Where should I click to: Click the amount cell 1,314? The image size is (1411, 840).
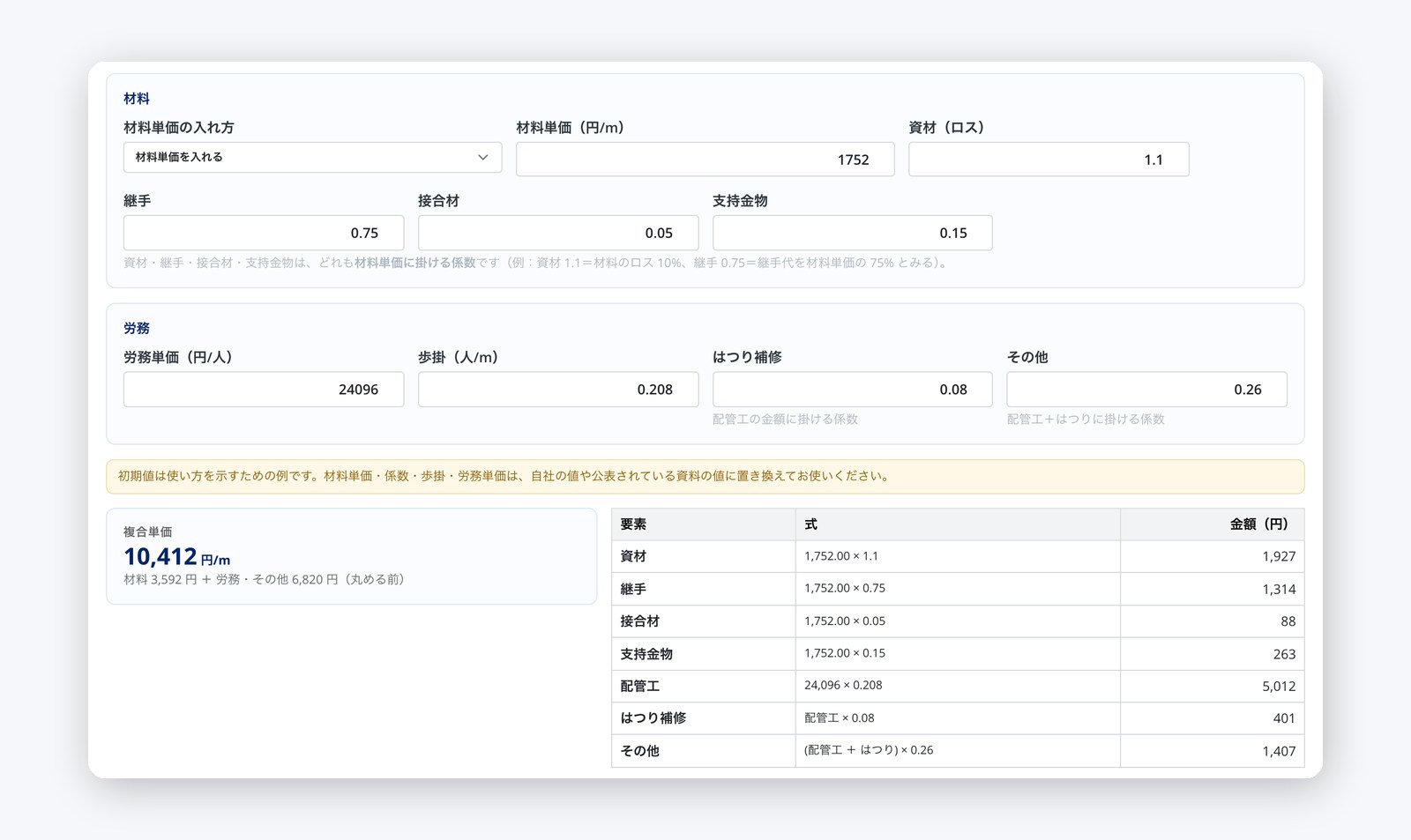[x=1213, y=589]
